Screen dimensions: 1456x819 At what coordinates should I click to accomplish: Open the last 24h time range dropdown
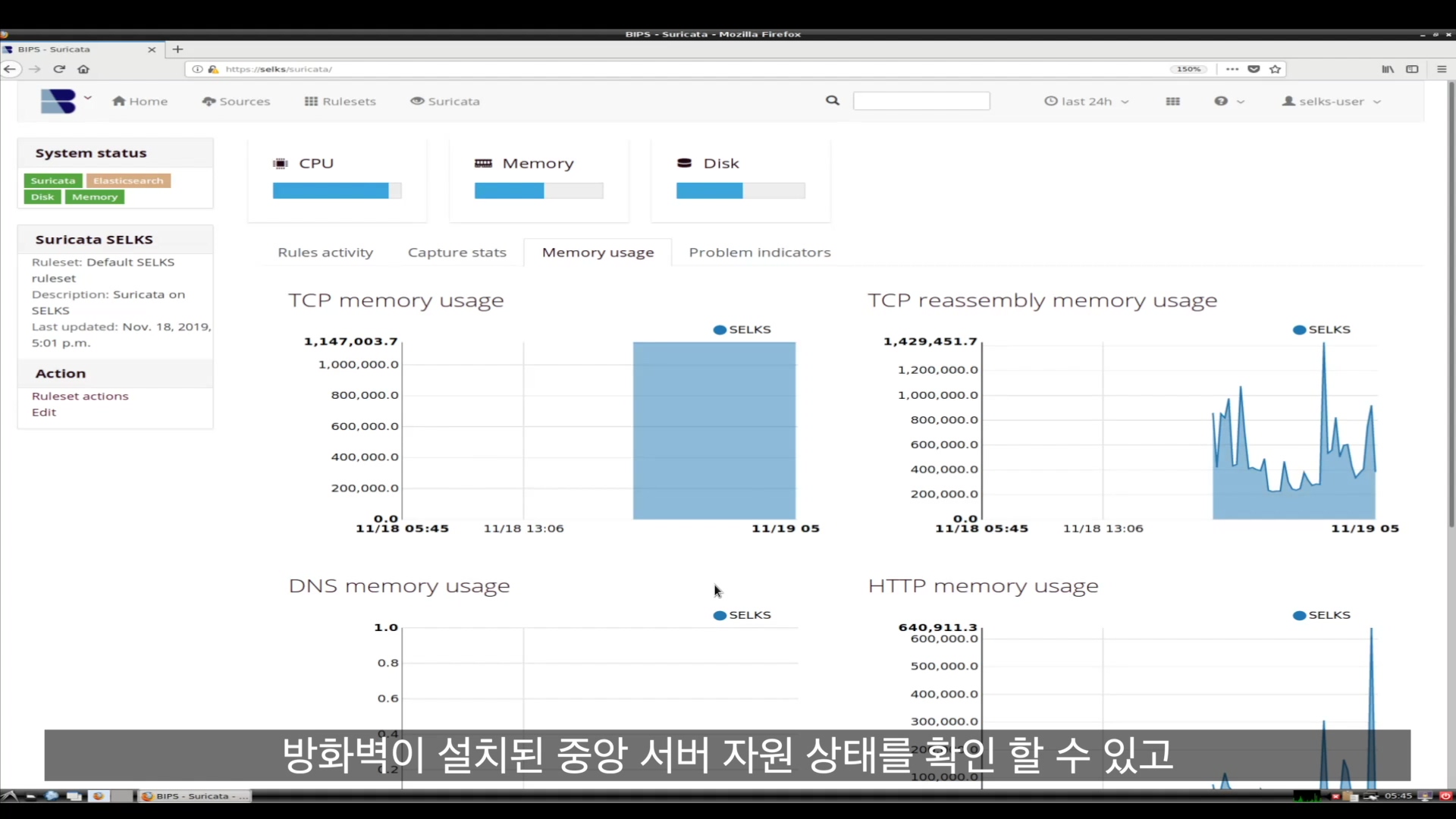coord(1087,102)
